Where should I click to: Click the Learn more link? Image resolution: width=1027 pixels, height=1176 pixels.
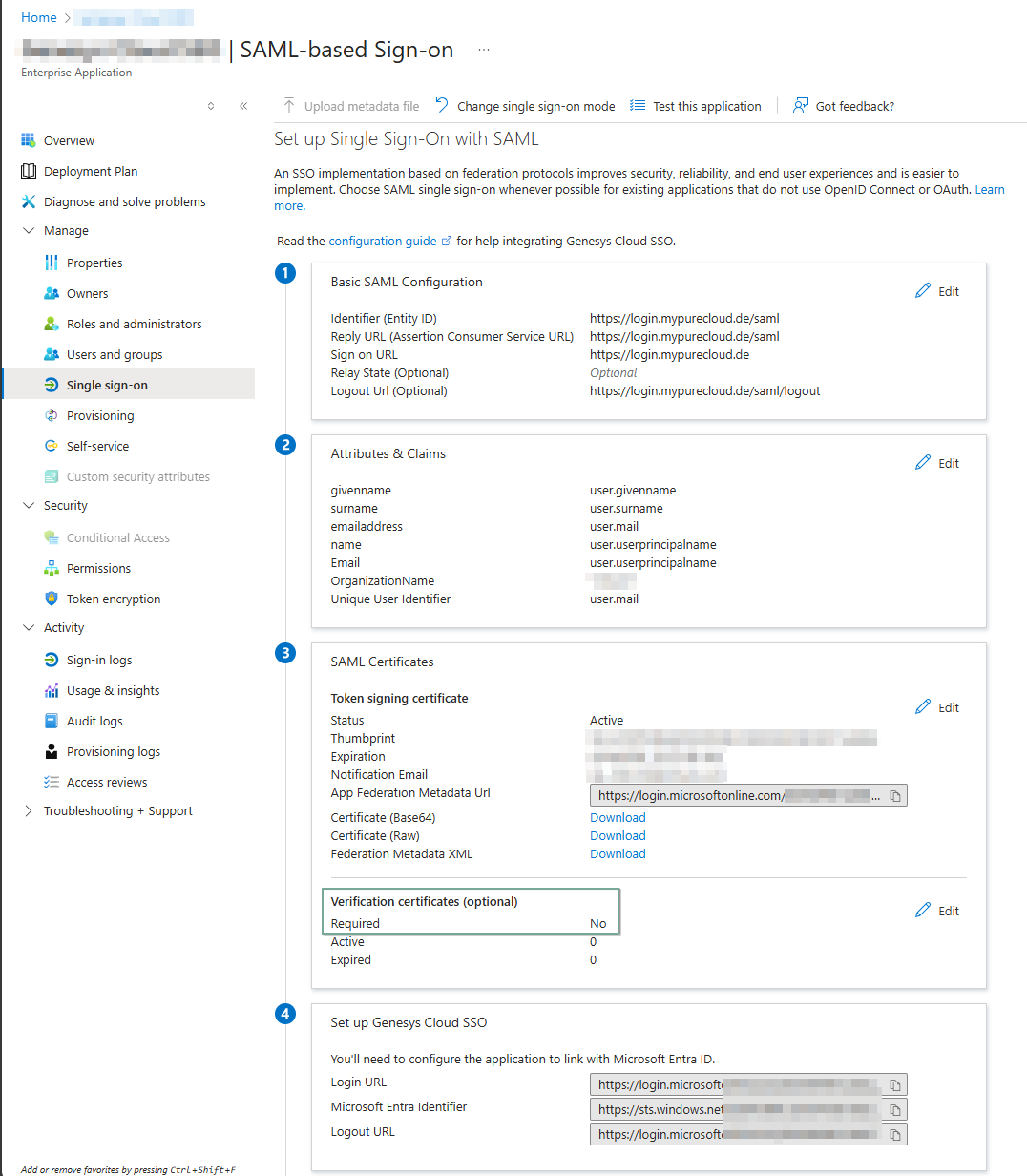(x=989, y=190)
